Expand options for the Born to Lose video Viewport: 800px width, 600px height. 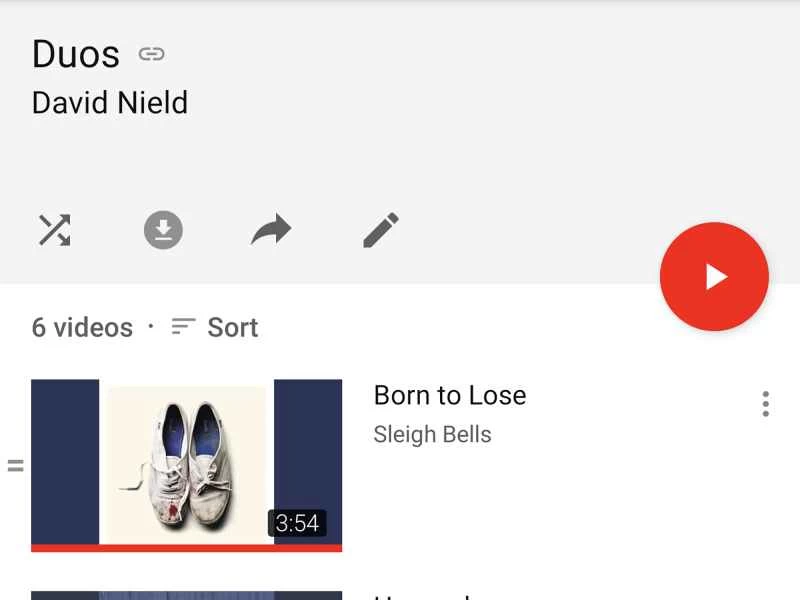(x=765, y=403)
